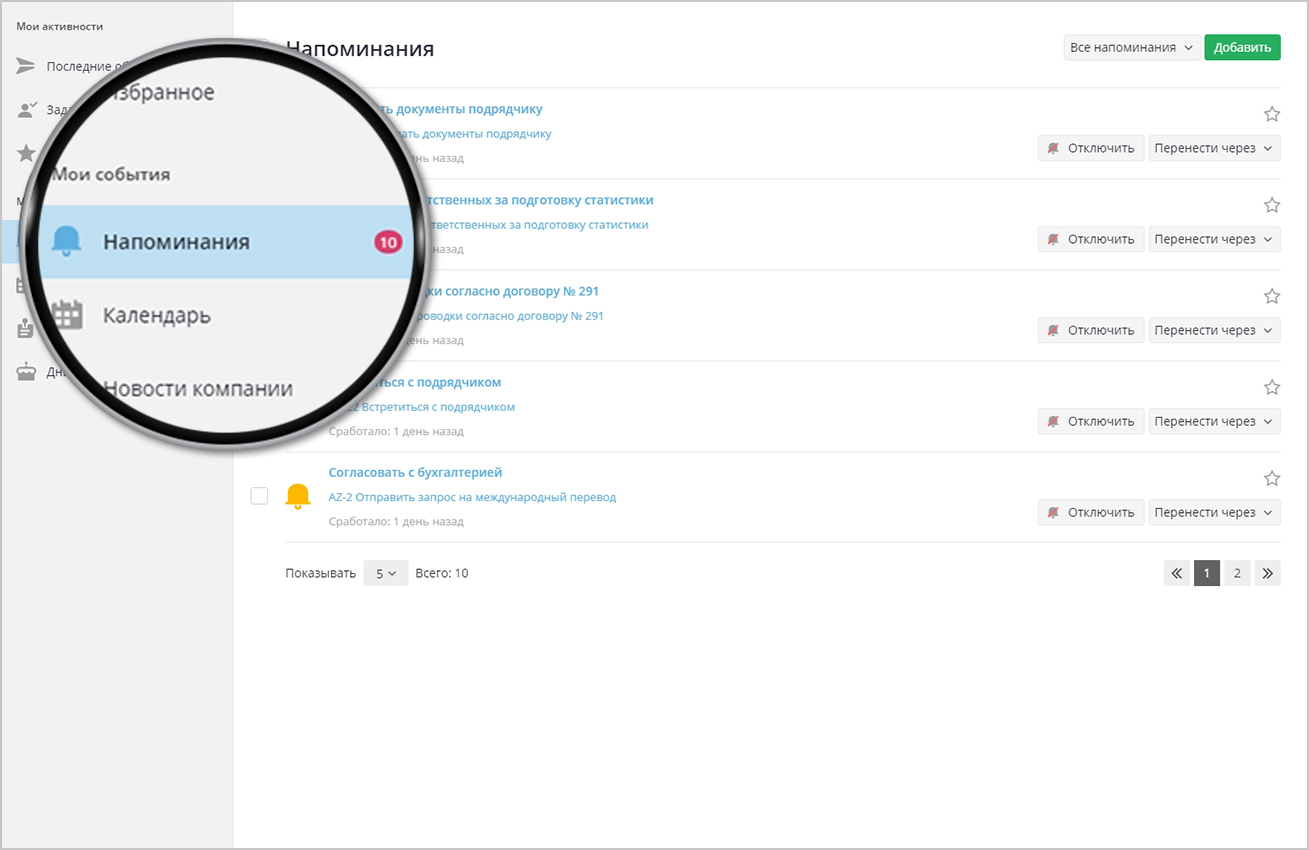
Task: Open the recent activity paper plane icon
Action: [26, 66]
